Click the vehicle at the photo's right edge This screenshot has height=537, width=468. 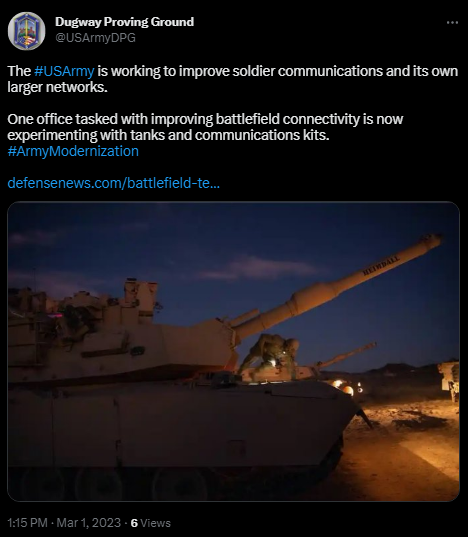point(449,380)
